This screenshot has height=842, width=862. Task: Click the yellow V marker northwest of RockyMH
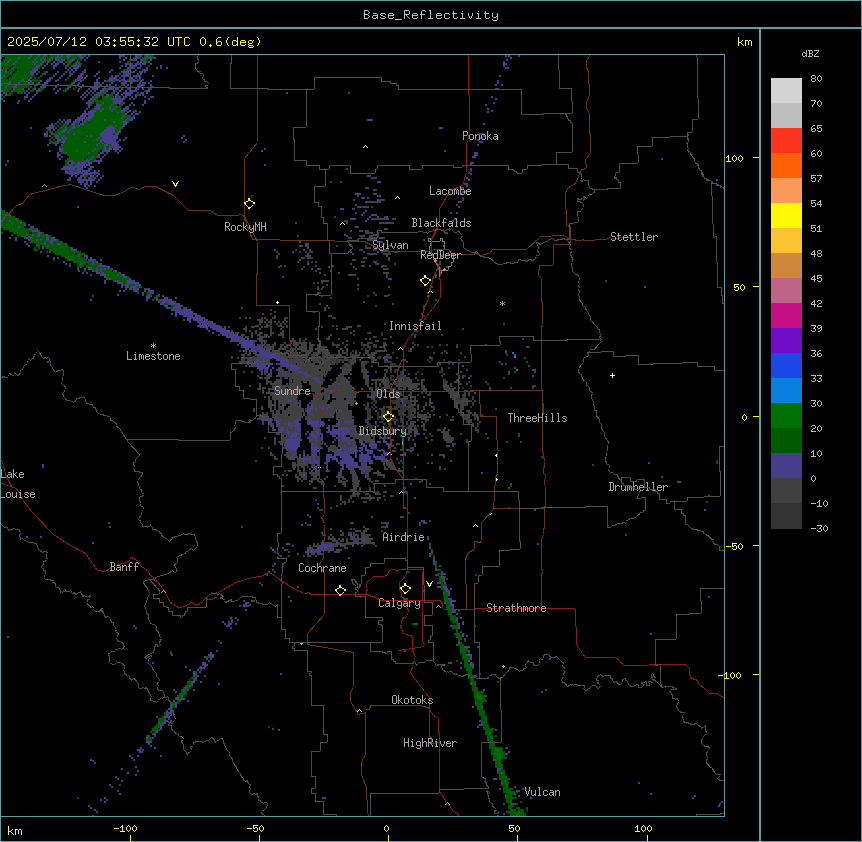click(175, 184)
